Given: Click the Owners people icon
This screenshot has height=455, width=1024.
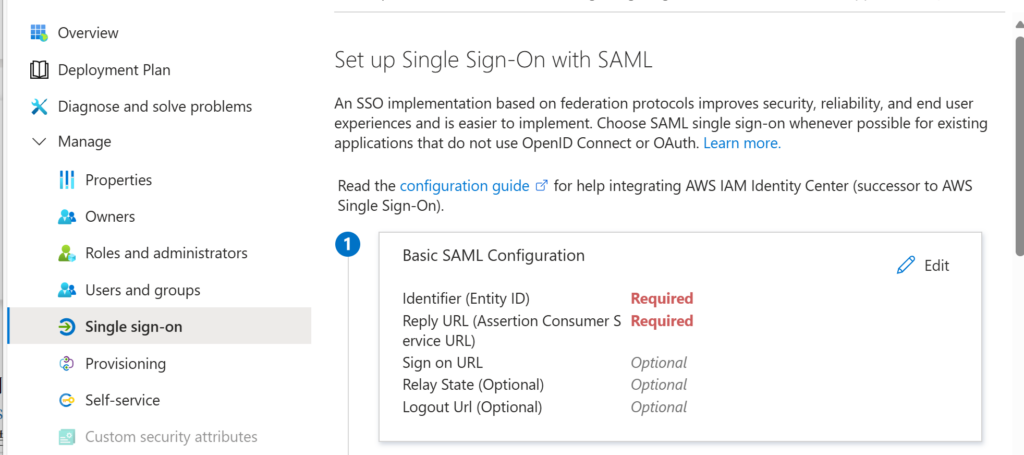Looking at the screenshot, I should pos(67,217).
